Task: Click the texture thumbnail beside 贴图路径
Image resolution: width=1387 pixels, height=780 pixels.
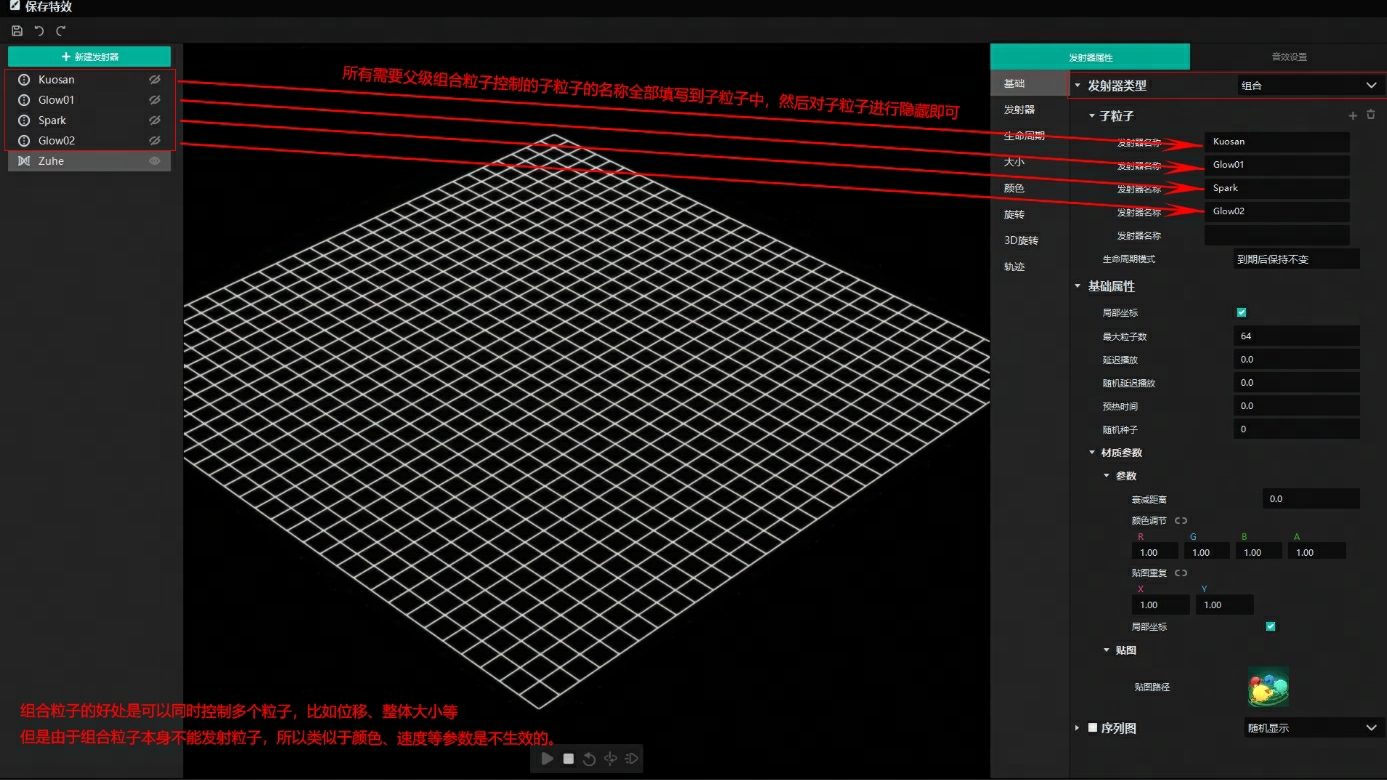Action: pos(1268,687)
